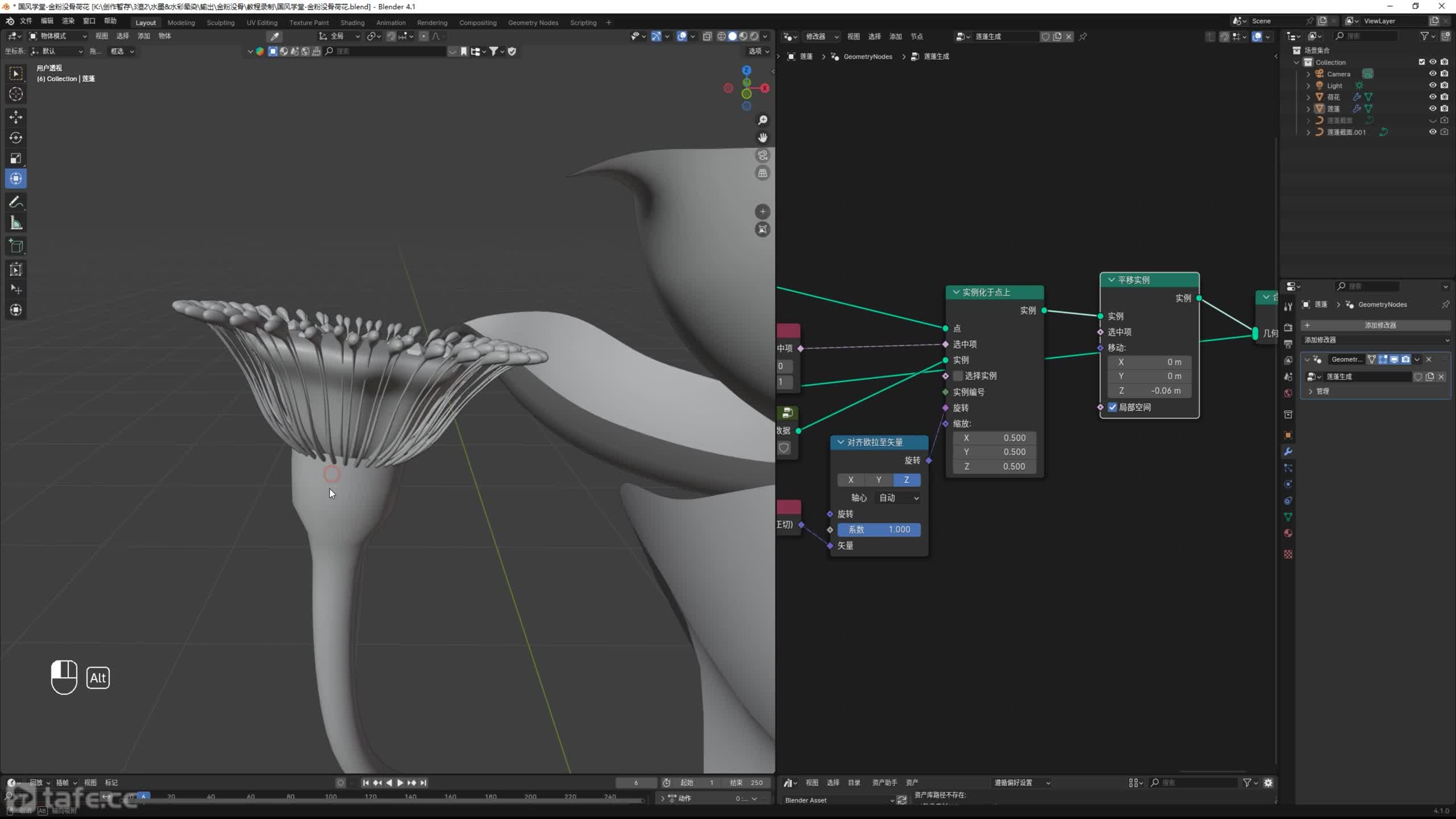This screenshot has height=819, width=1456.
Task: Select the Annotate pencil tool
Action: tap(16, 202)
